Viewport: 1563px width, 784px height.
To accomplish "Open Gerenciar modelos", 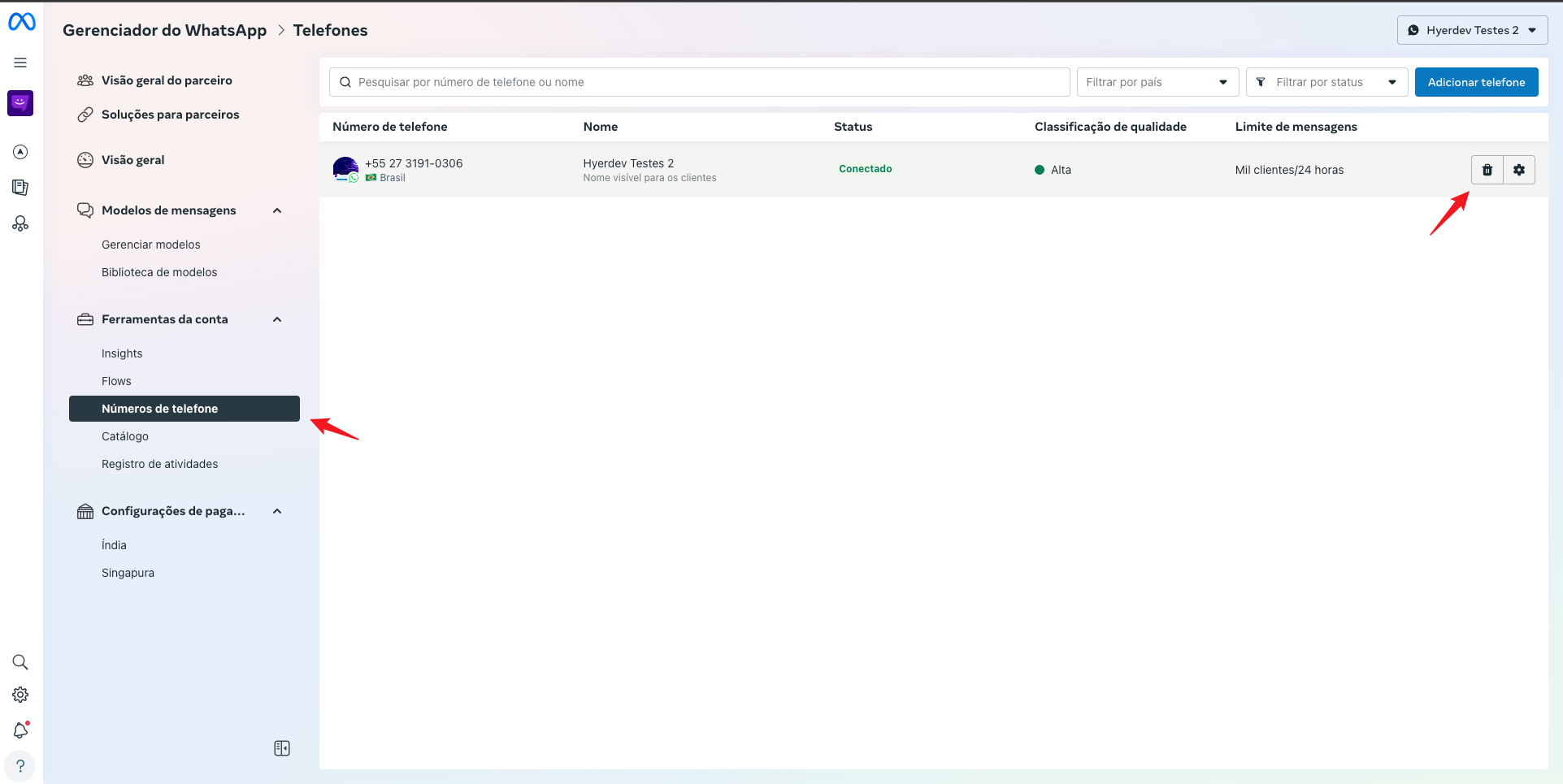I will [x=150, y=245].
